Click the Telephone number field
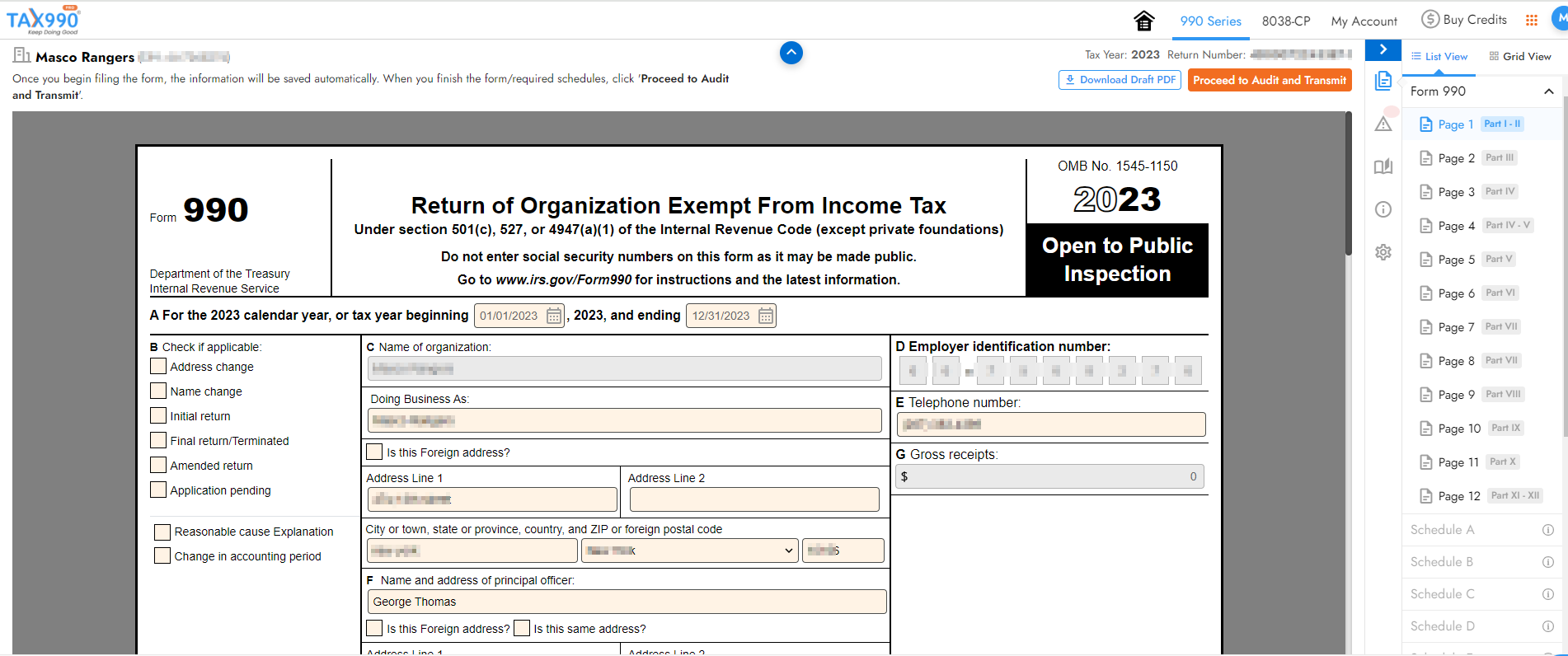This screenshot has height=656, width=1568. 1051,424
